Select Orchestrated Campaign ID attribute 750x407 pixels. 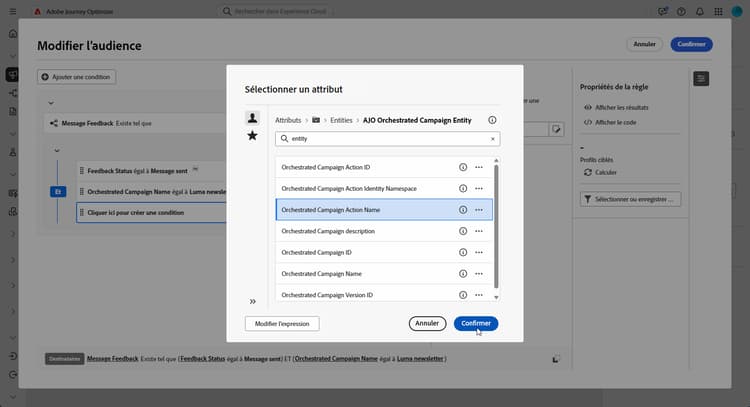(384, 253)
